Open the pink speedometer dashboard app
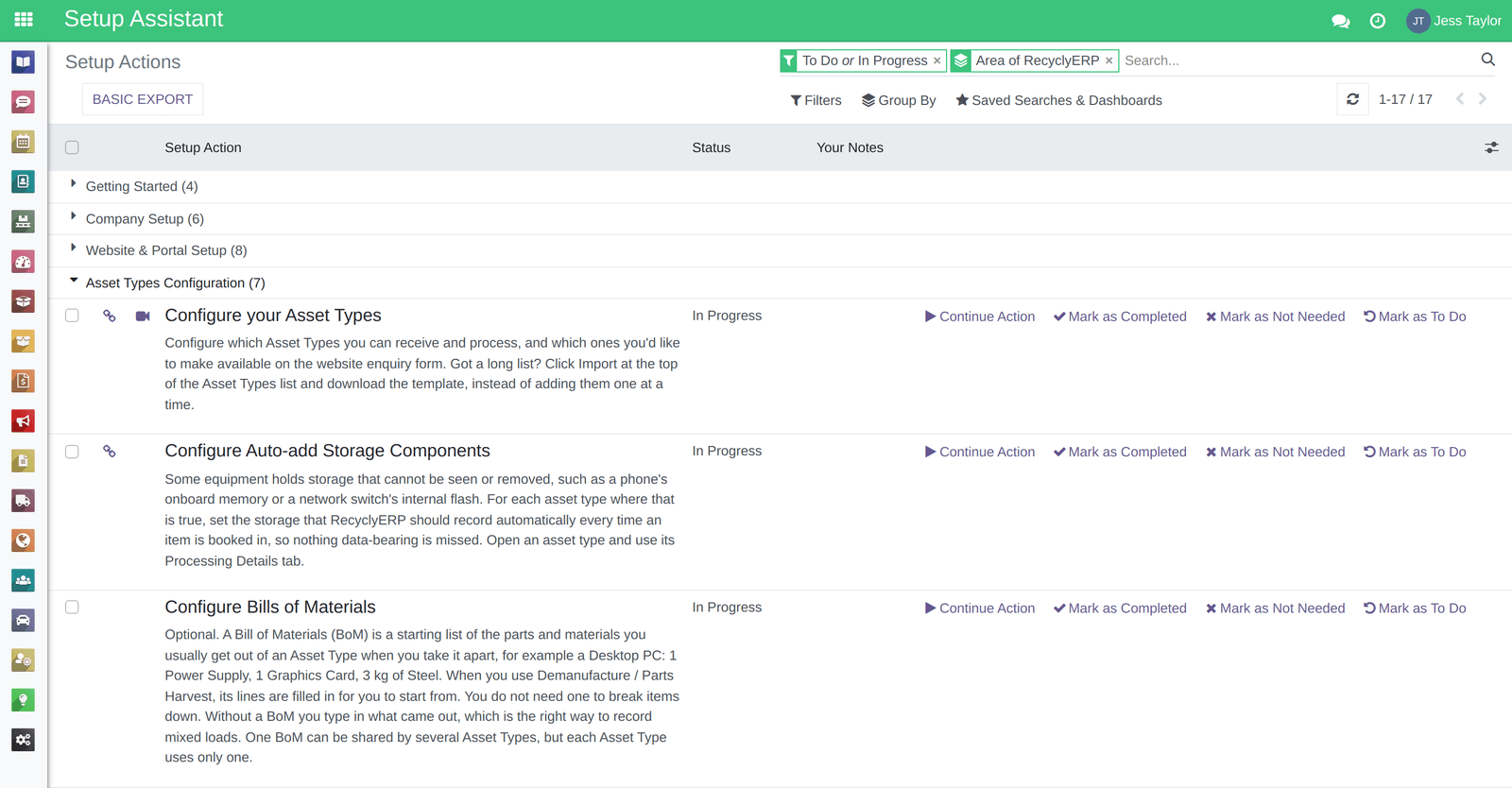Screen dimensions: 1512x788 (x=24, y=262)
